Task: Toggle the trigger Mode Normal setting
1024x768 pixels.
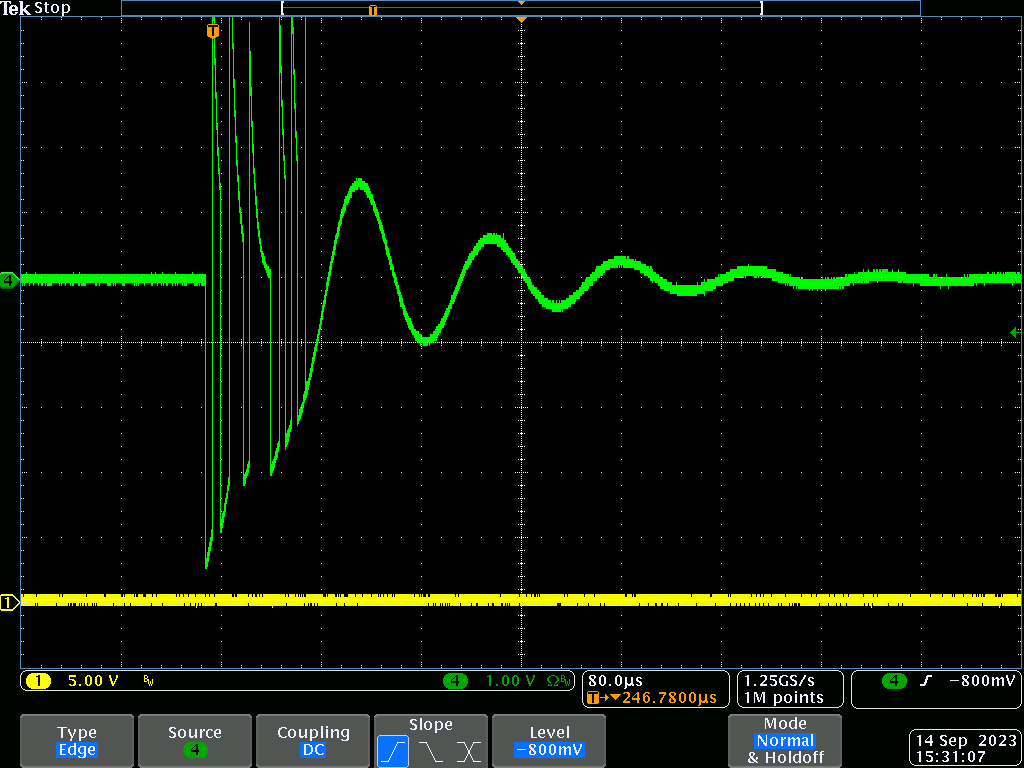Action: pos(784,740)
